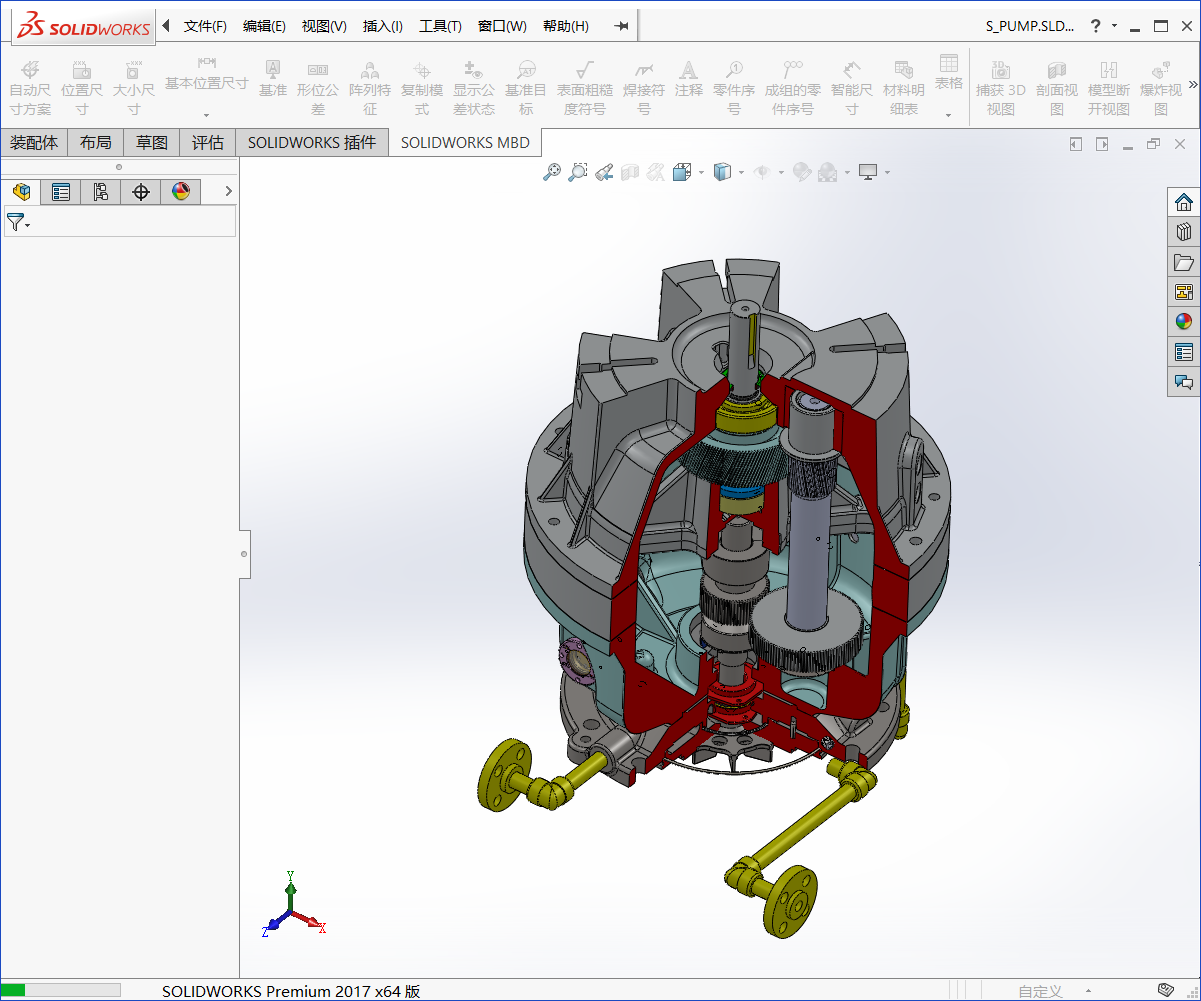Open the View Orientation dropdown arrow
Image resolution: width=1201 pixels, height=1001 pixels.
[x=701, y=173]
